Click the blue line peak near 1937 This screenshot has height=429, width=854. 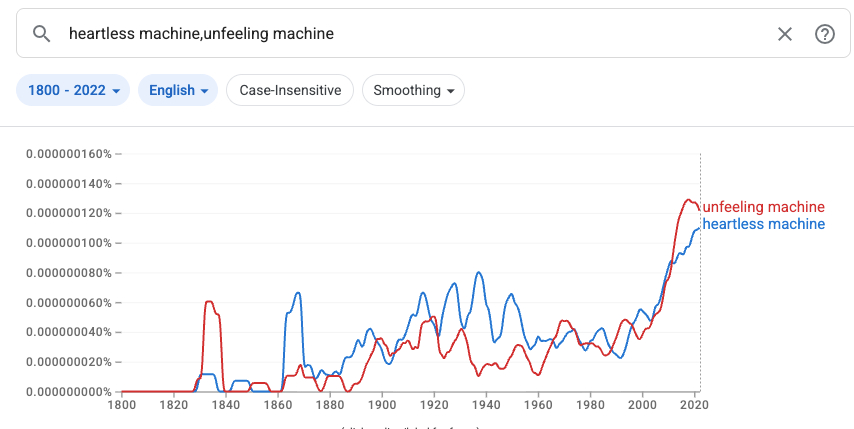coord(479,272)
